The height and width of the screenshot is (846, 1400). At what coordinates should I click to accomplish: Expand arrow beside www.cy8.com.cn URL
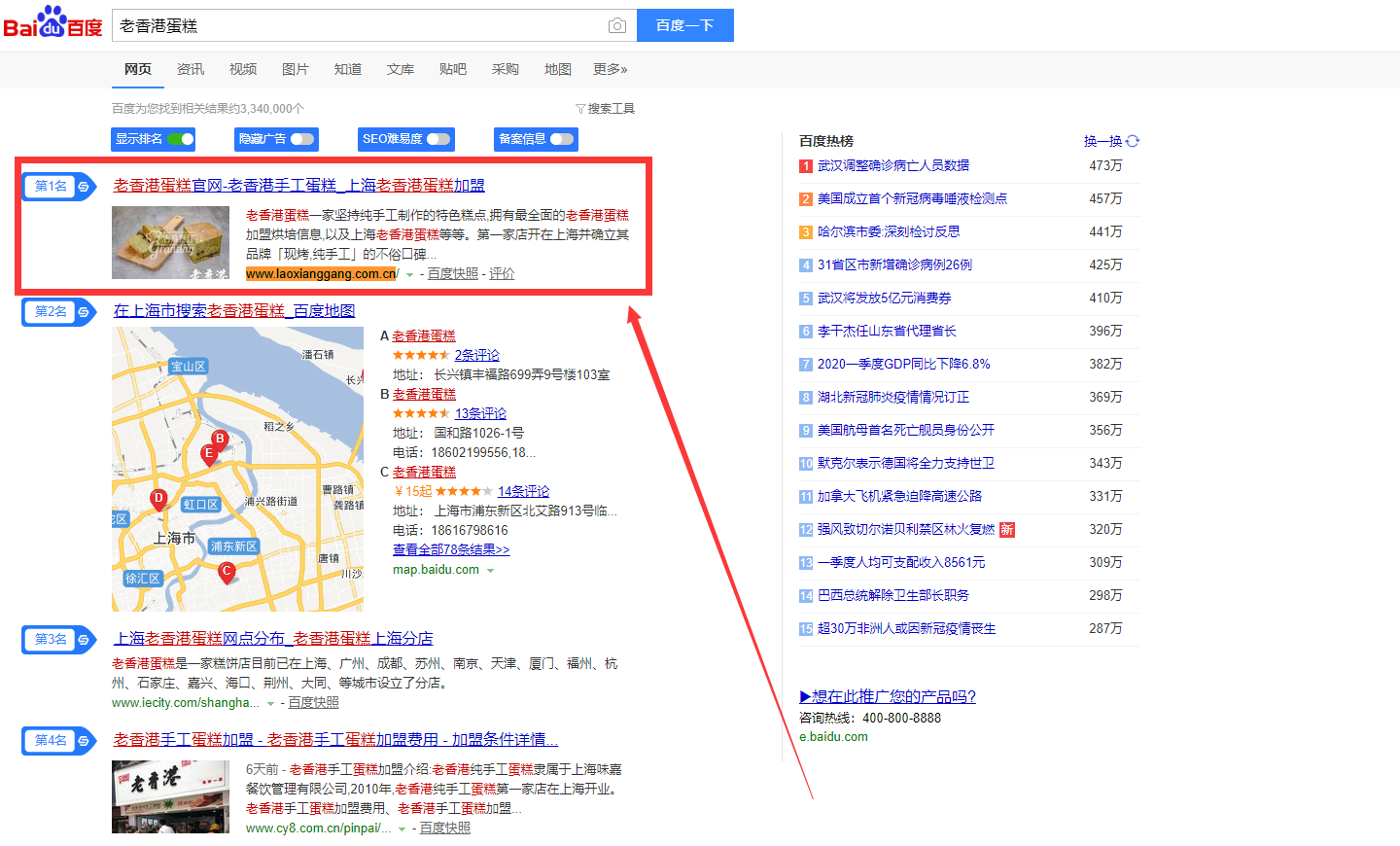pyautogui.click(x=402, y=829)
